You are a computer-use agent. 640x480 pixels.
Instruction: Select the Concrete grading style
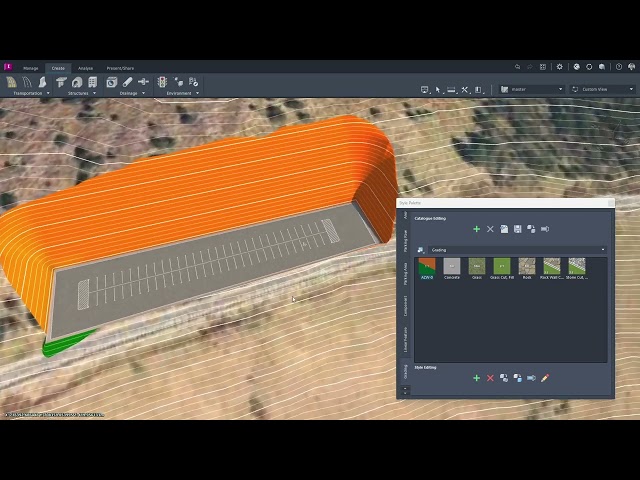pos(452,269)
